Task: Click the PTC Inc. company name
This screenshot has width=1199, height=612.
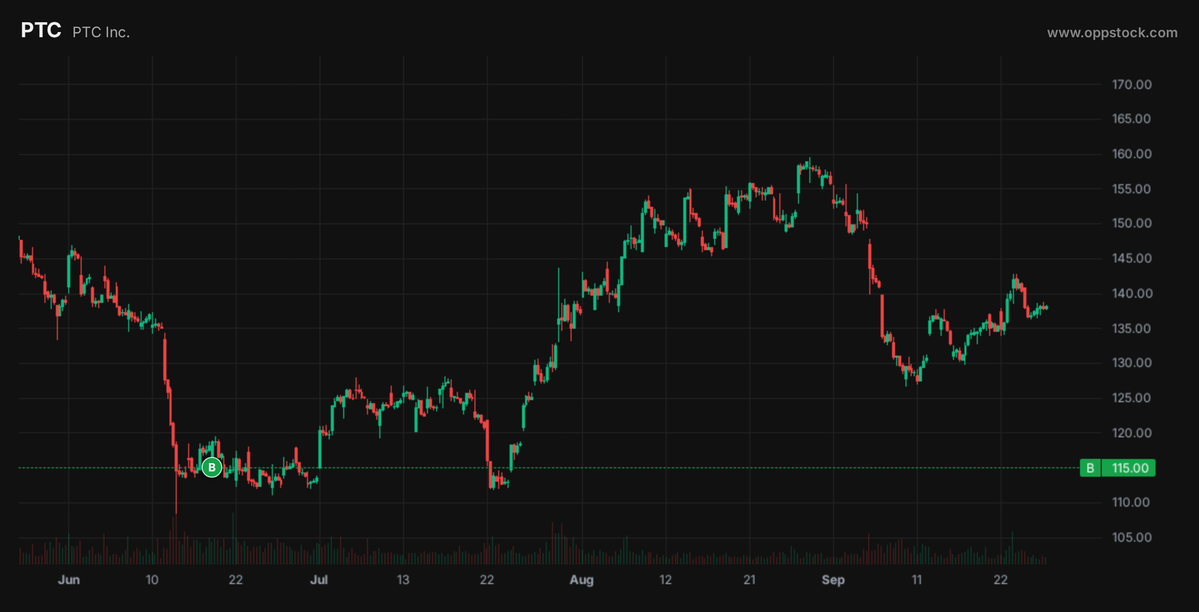Action: click(101, 32)
